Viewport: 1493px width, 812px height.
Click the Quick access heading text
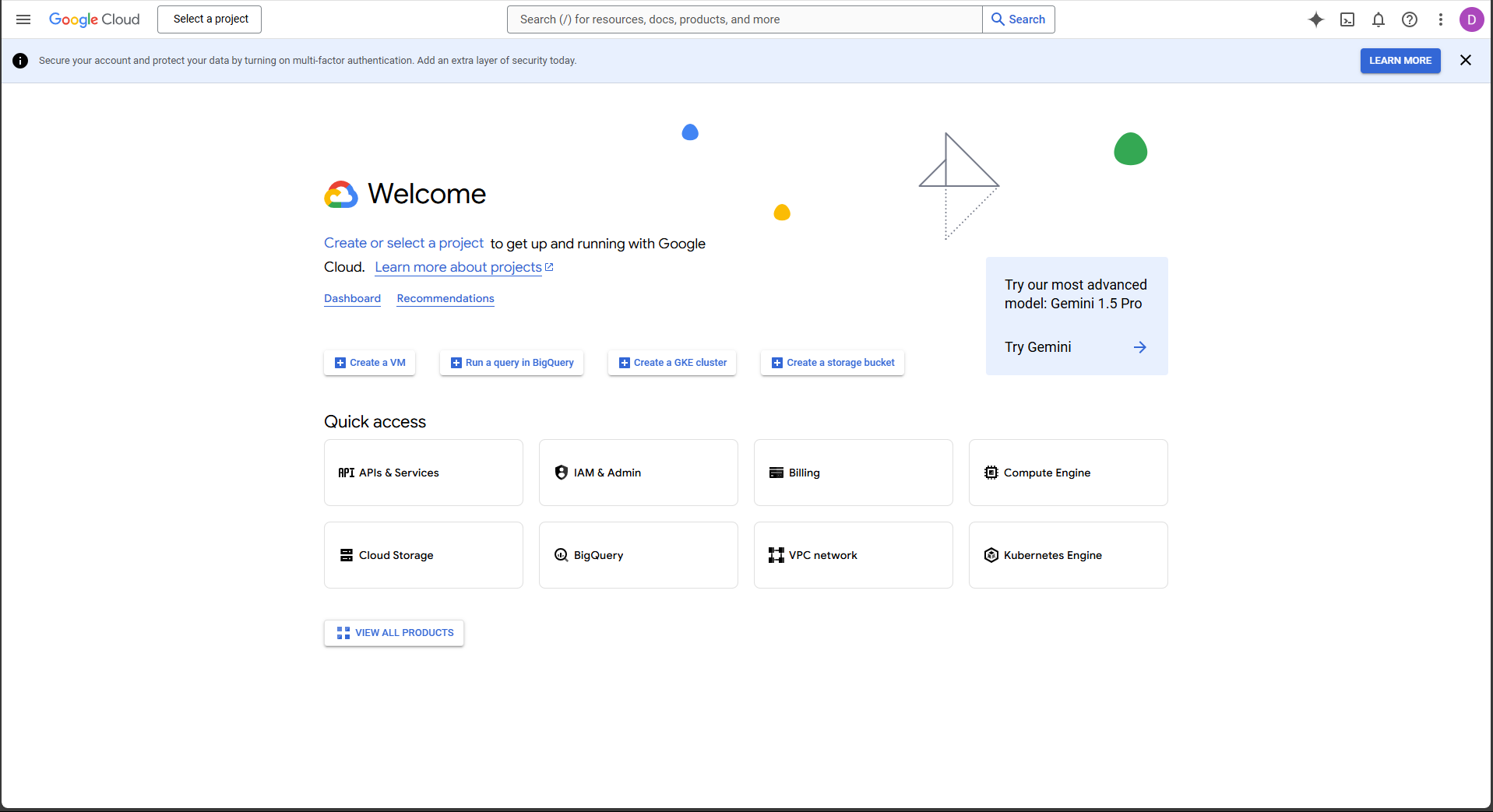tap(375, 421)
